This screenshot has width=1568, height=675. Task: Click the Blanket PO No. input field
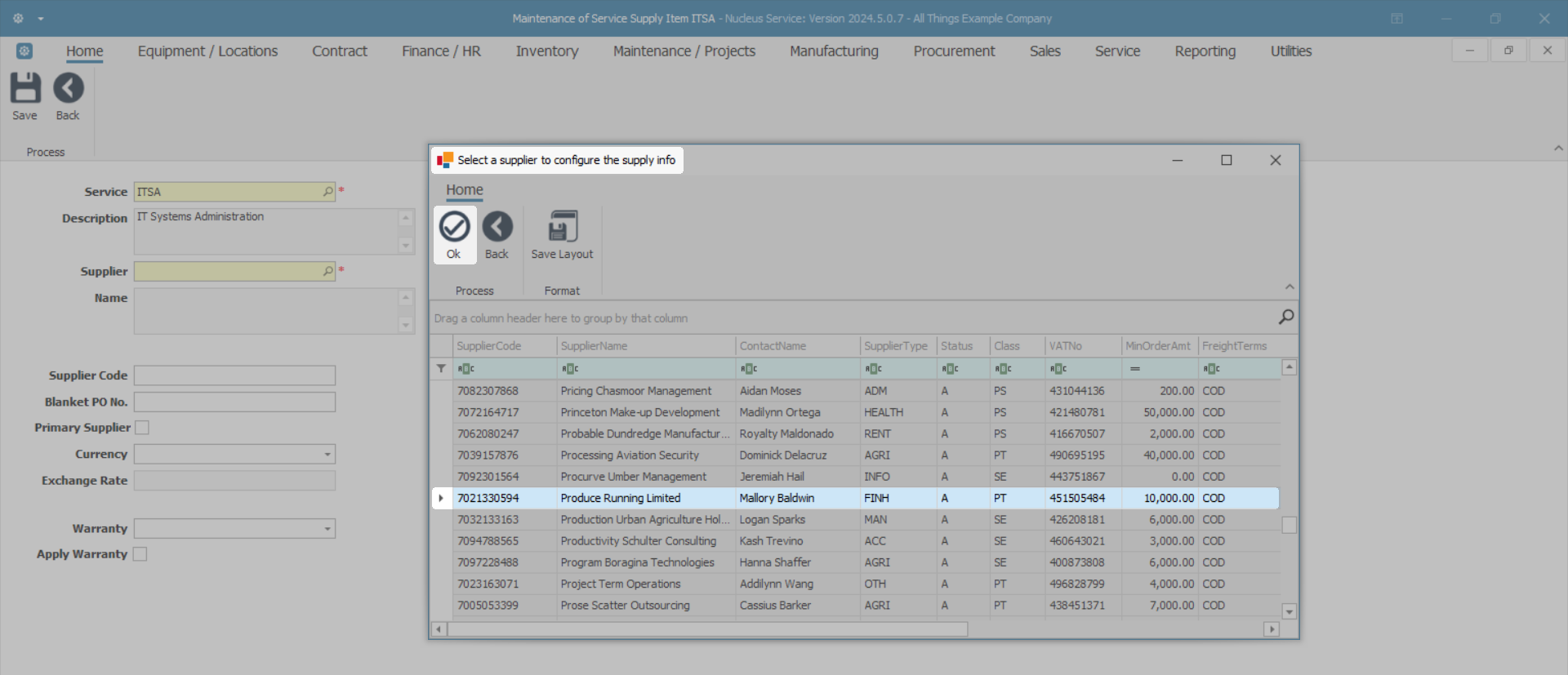point(234,402)
